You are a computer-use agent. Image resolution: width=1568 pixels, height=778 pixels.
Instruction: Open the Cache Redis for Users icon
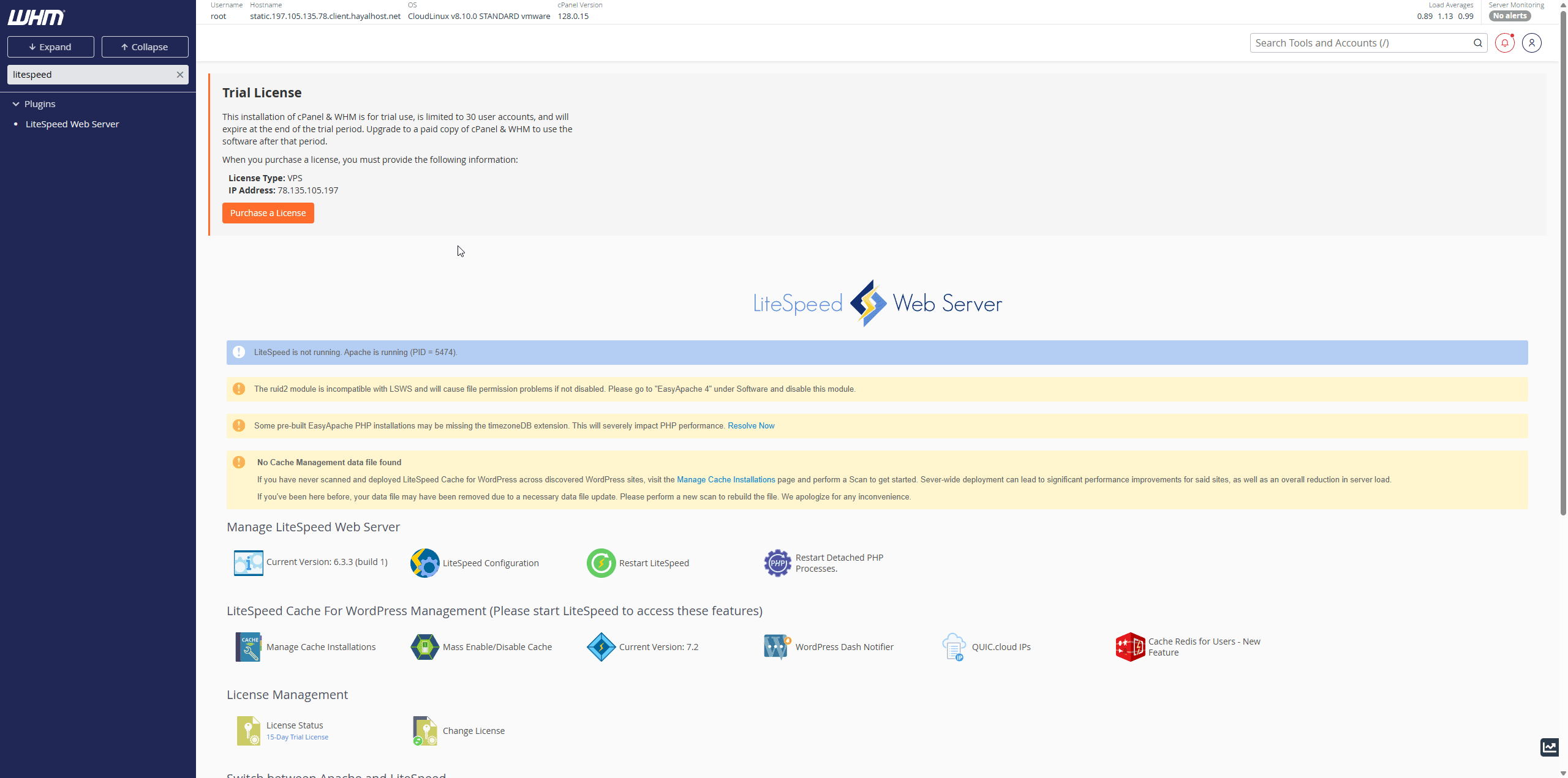(1130, 647)
